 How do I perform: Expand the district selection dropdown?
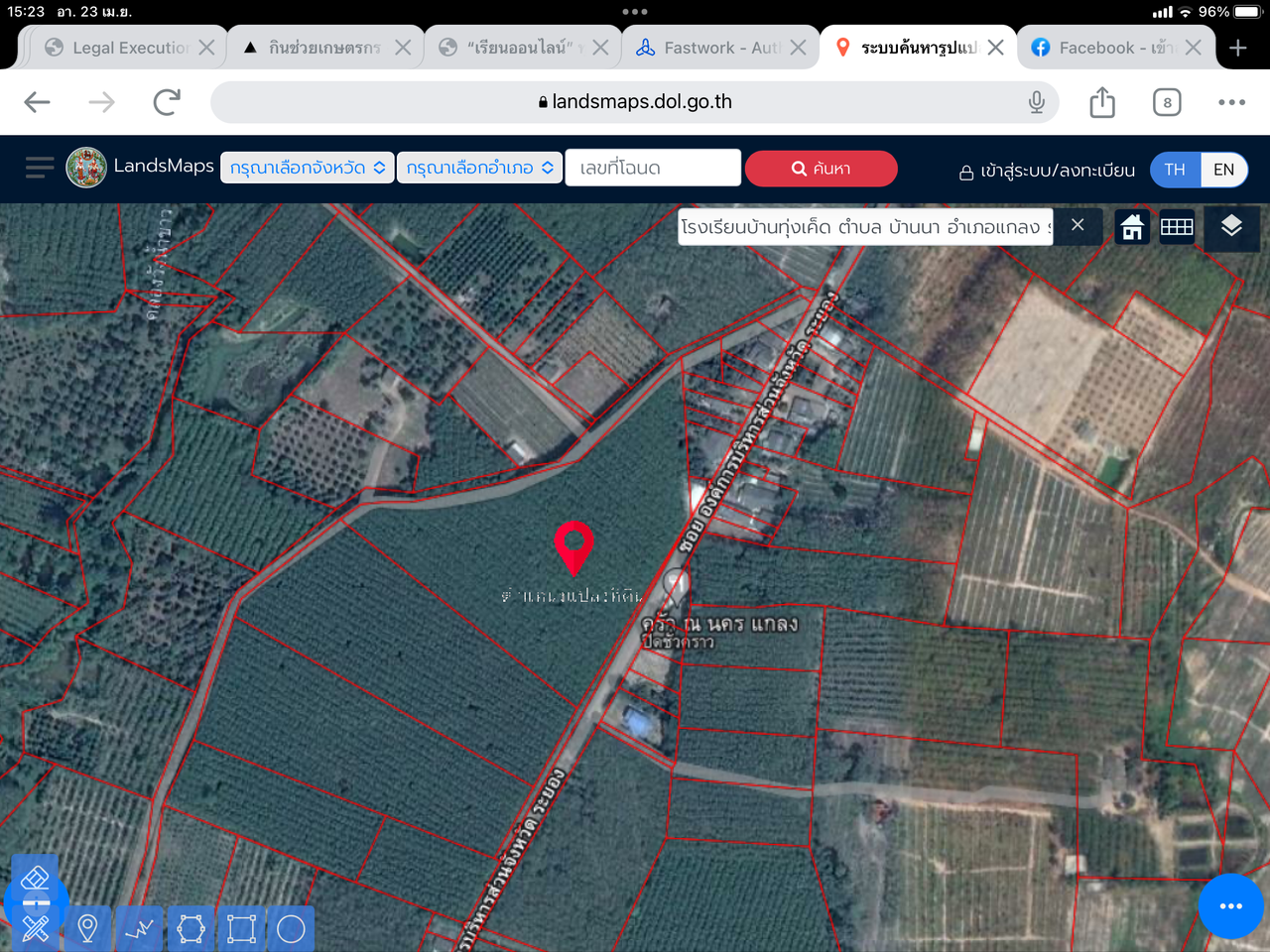479,169
